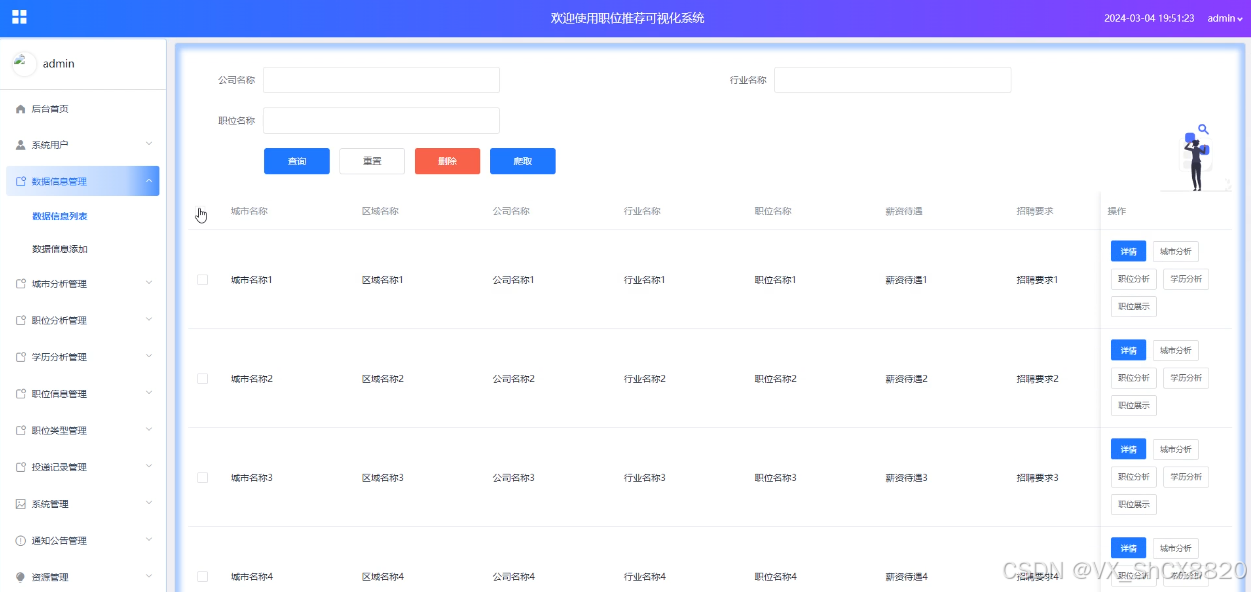
Task: Click the 薪资待遇 column header
Action: pyautogui.click(x=904, y=212)
